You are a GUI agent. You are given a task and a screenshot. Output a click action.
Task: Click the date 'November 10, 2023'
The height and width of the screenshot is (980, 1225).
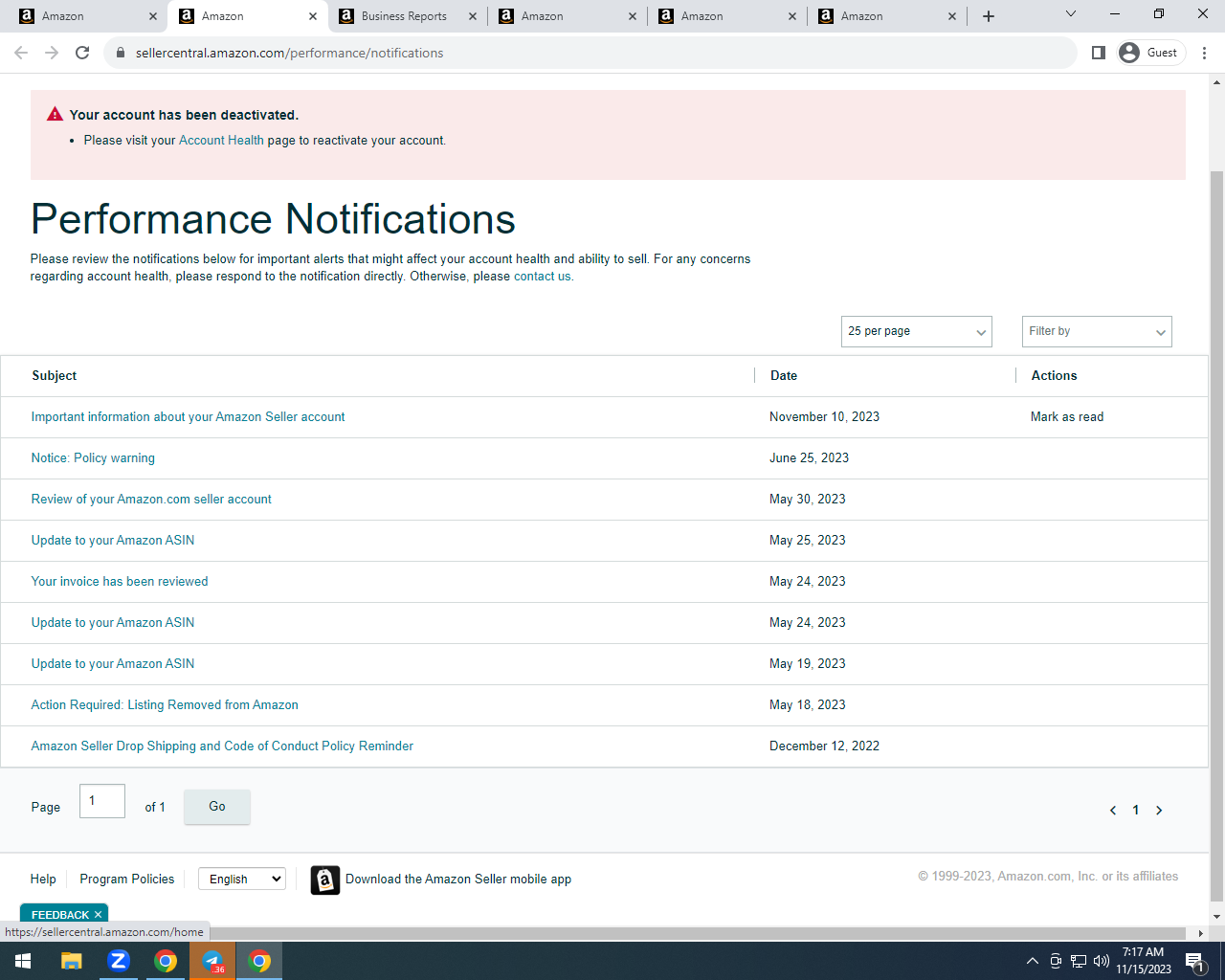[824, 417]
